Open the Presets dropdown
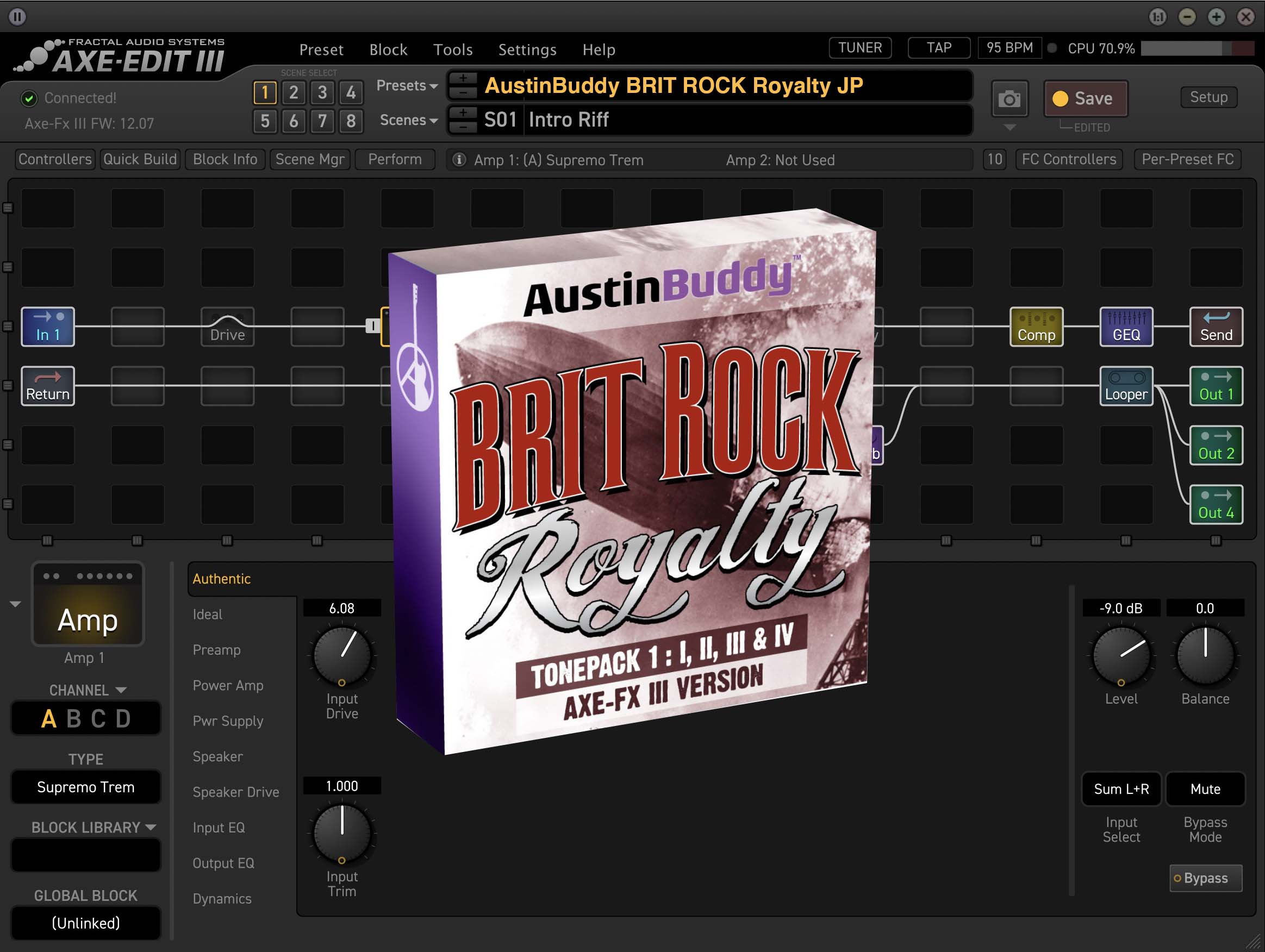The image size is (1265, 952). [x=407, y=86]
